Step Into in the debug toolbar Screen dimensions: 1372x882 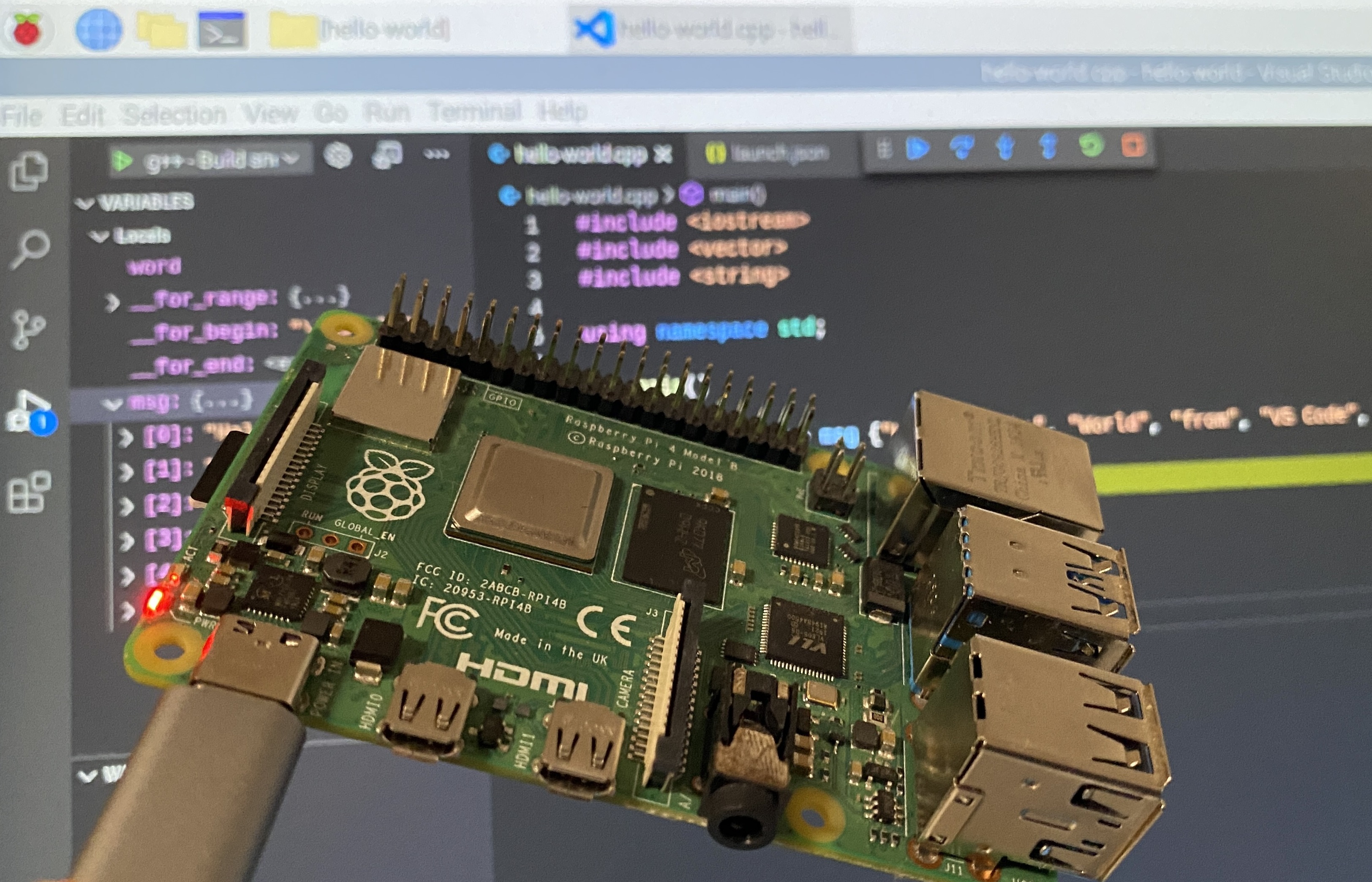[x=1005, y=147]
